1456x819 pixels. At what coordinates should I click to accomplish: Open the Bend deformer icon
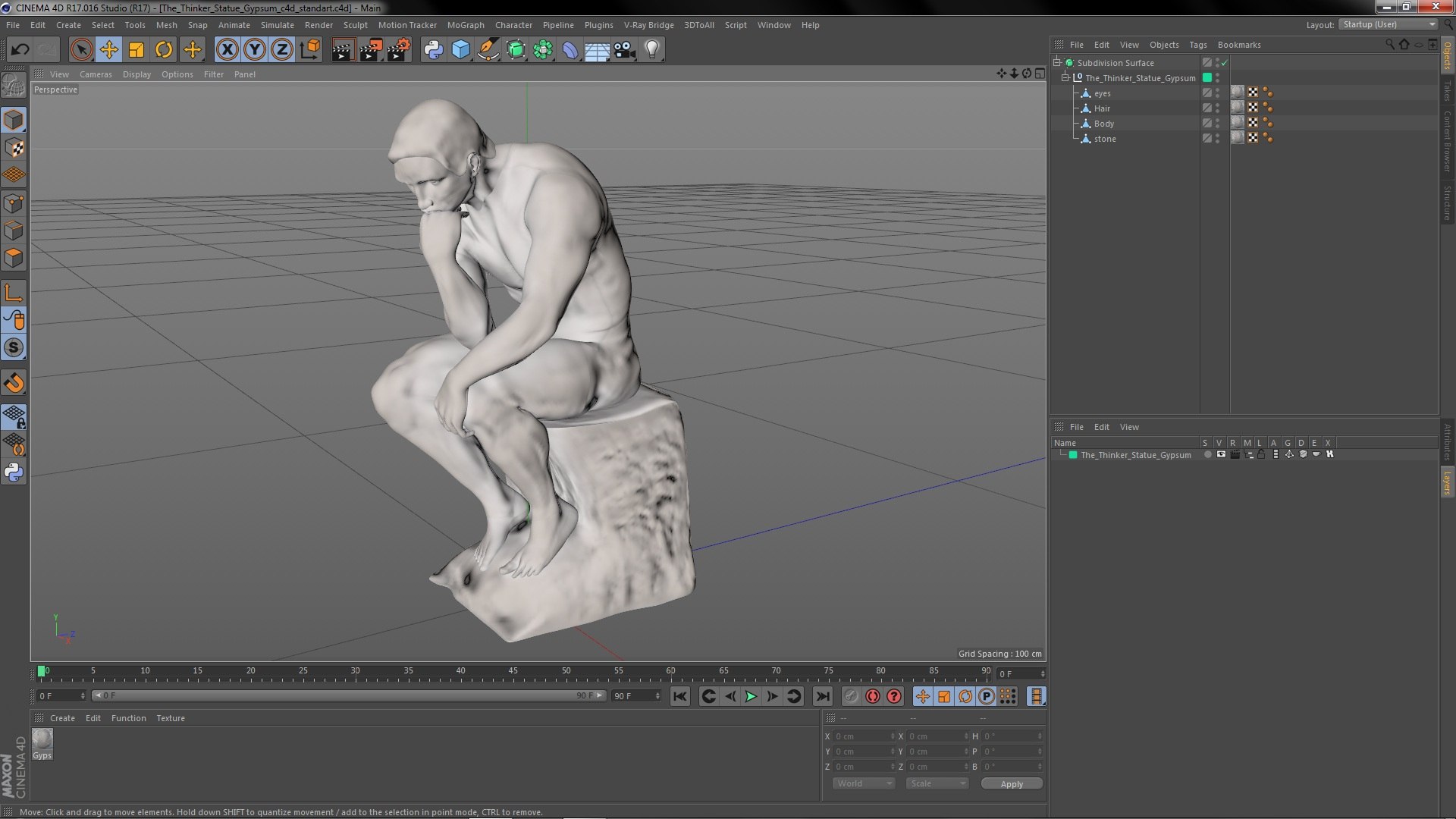(x=570, y=50)
